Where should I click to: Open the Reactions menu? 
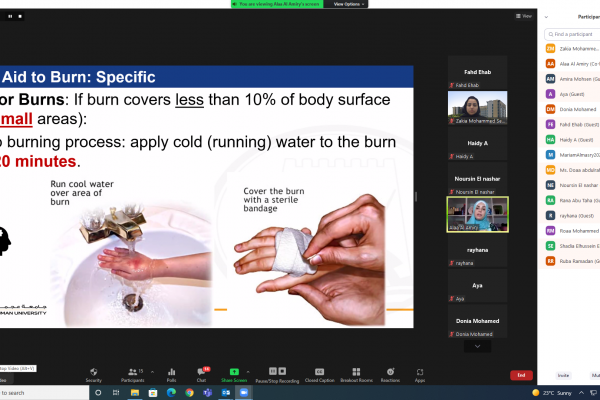tap(389, 374)
